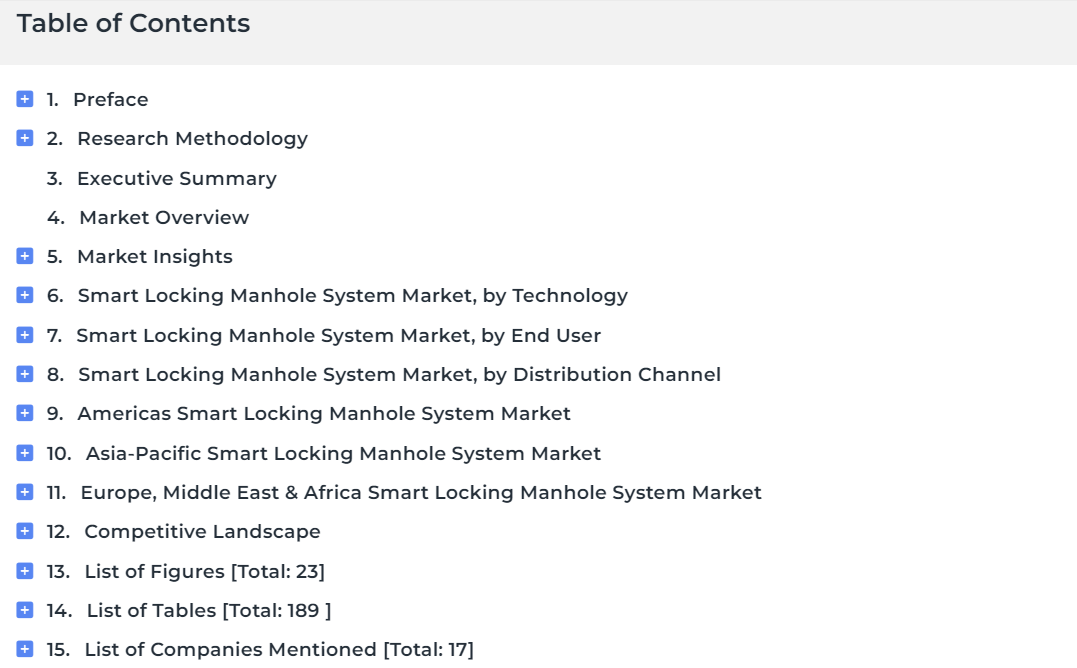Expand the Market Insights plus icon
Screen dimensions: 1077x668
click(x=25, y=256)
